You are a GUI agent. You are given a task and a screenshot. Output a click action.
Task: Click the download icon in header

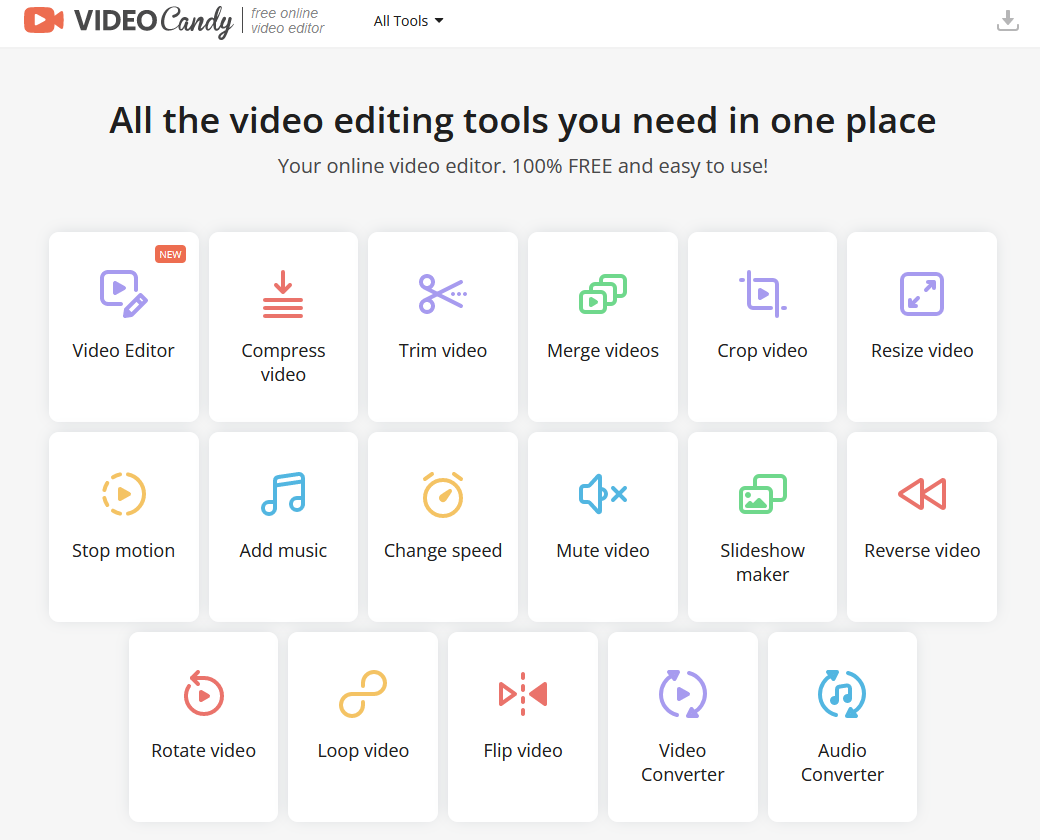coord(1008,21)
